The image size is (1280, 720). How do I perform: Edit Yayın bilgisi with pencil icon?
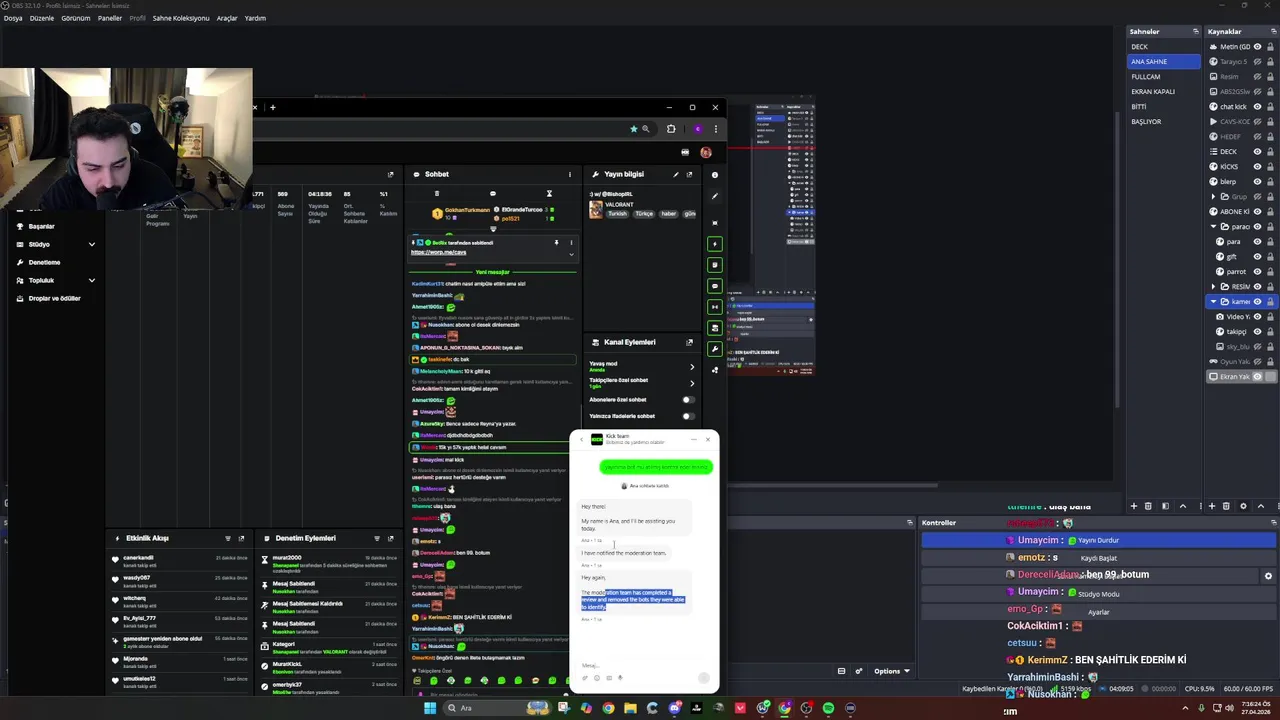675,174
